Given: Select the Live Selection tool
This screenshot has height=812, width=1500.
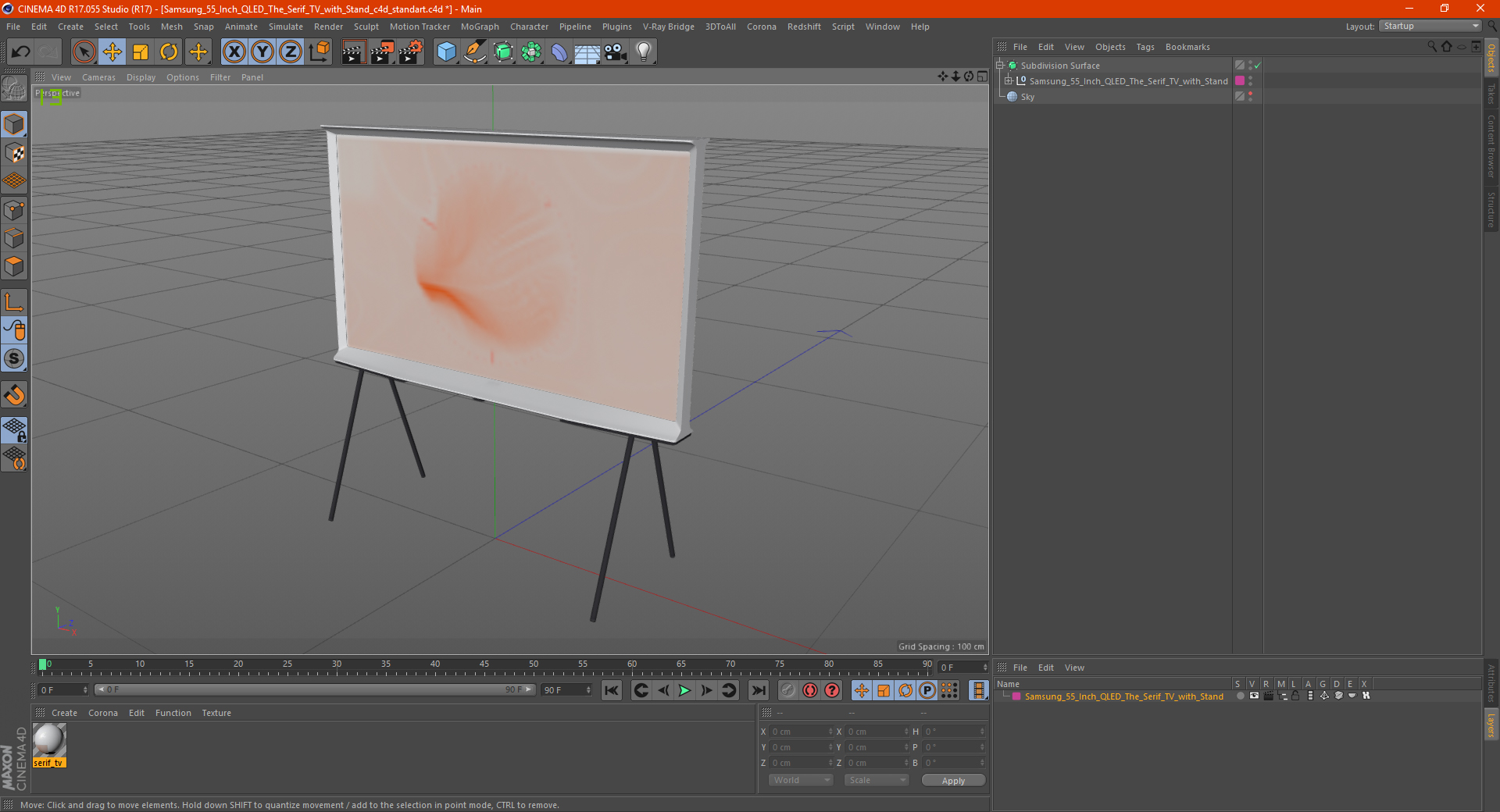Looking at the screenshot, I should pos(84,52).
